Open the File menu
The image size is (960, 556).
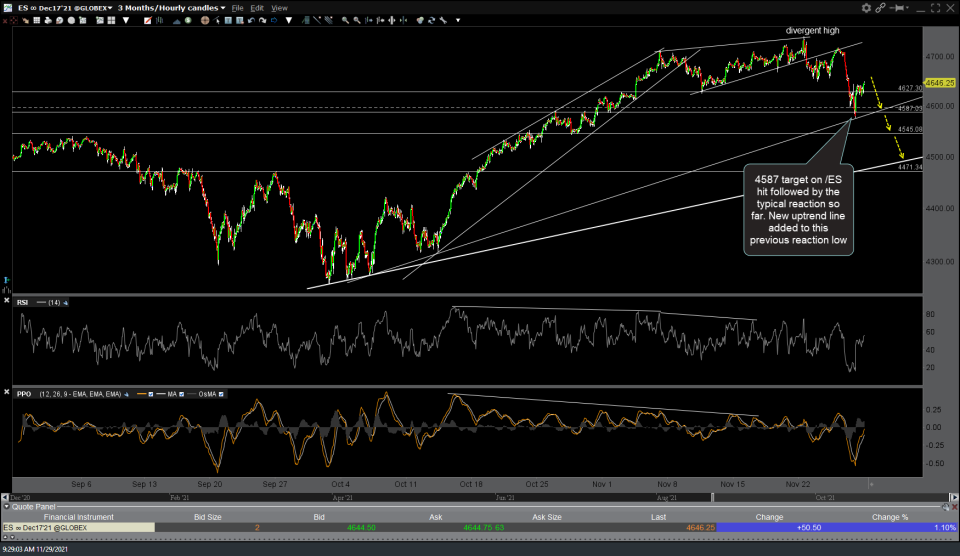[237, 8]
